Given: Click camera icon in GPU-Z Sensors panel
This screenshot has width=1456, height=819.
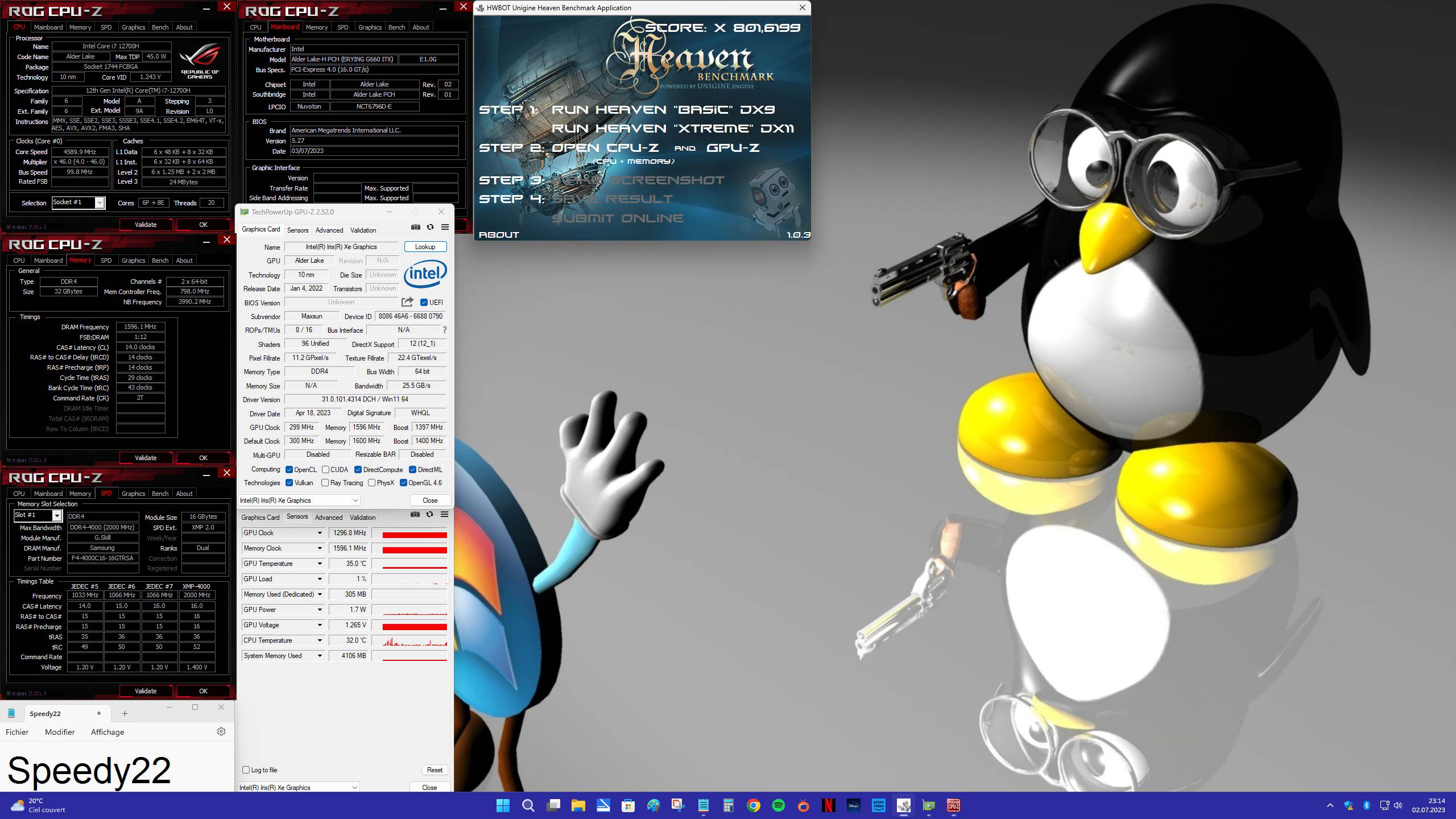Looking at the screenshot, I should (415, 514).
